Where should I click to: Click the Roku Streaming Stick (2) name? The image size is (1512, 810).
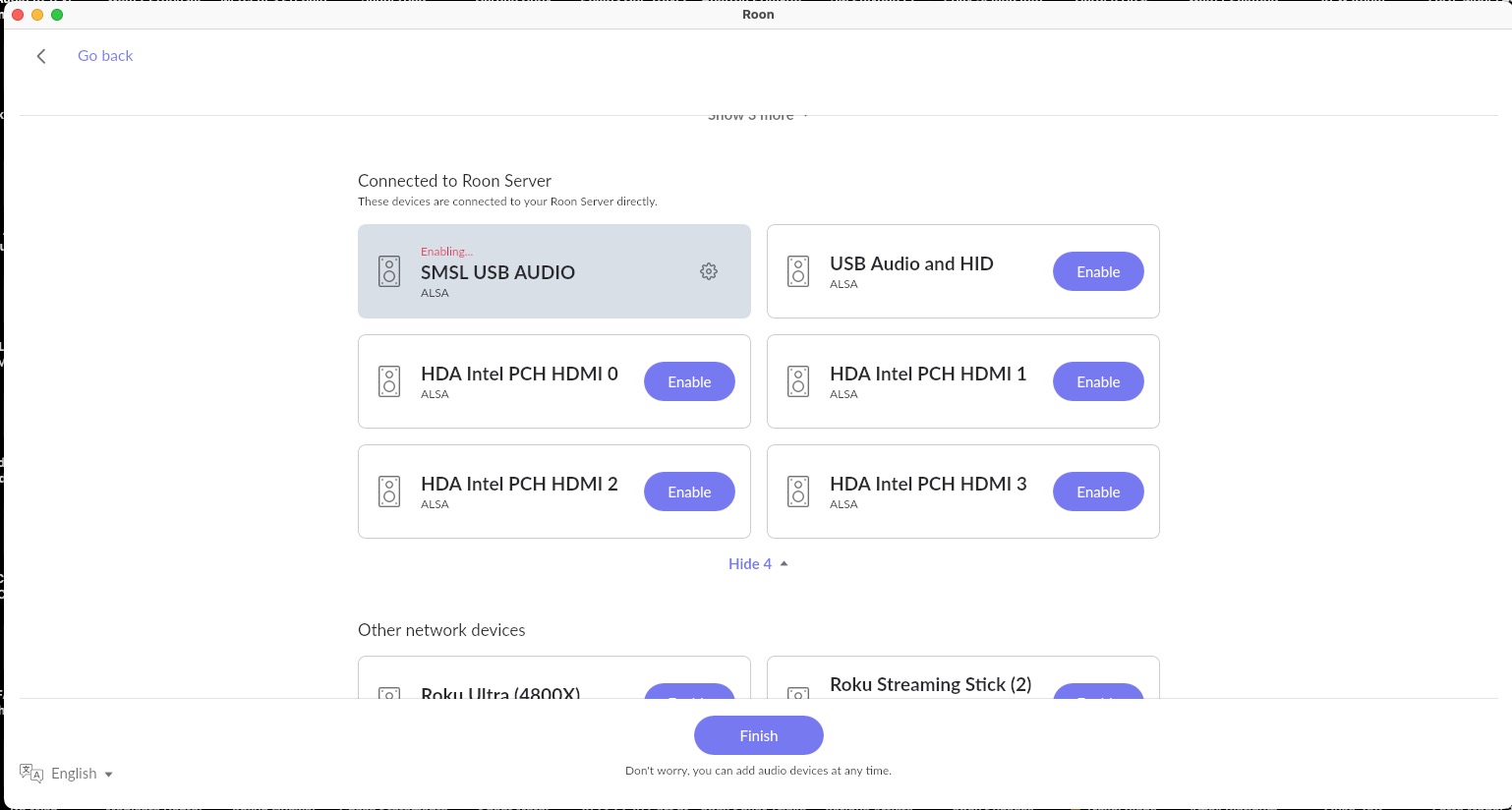point(931,684)
